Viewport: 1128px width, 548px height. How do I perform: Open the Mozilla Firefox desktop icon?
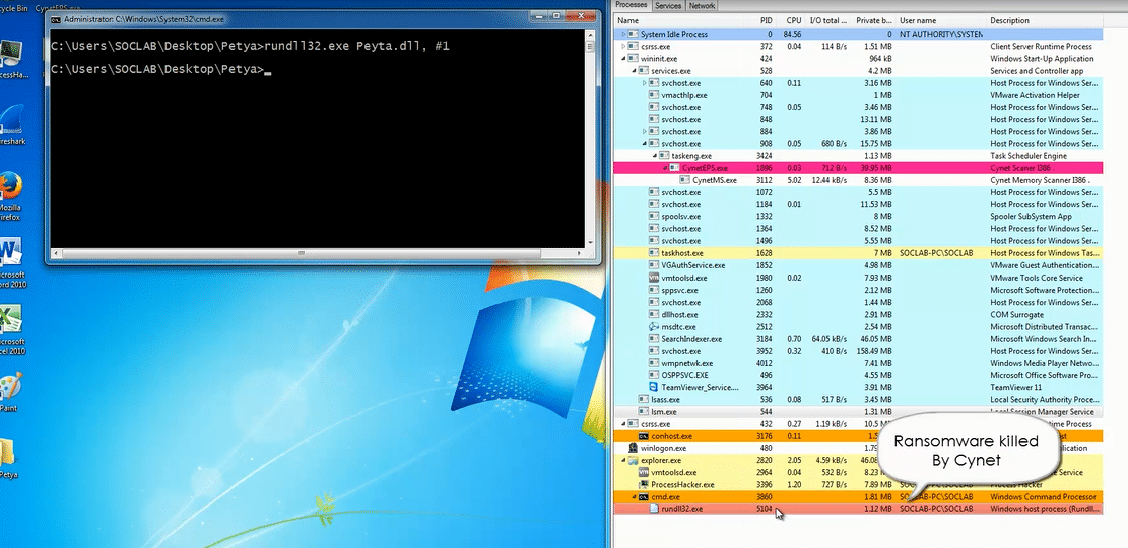pos(10,196)
